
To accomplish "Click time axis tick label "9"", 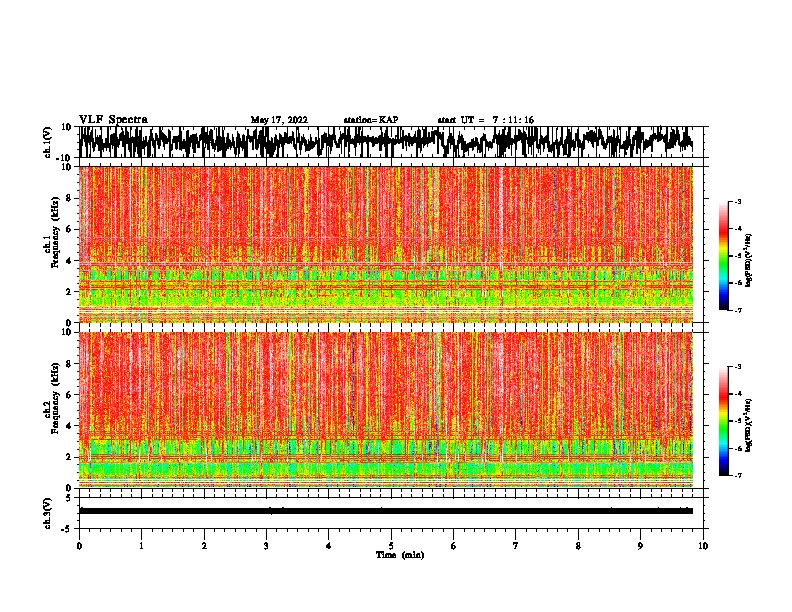I will (640, 546).
